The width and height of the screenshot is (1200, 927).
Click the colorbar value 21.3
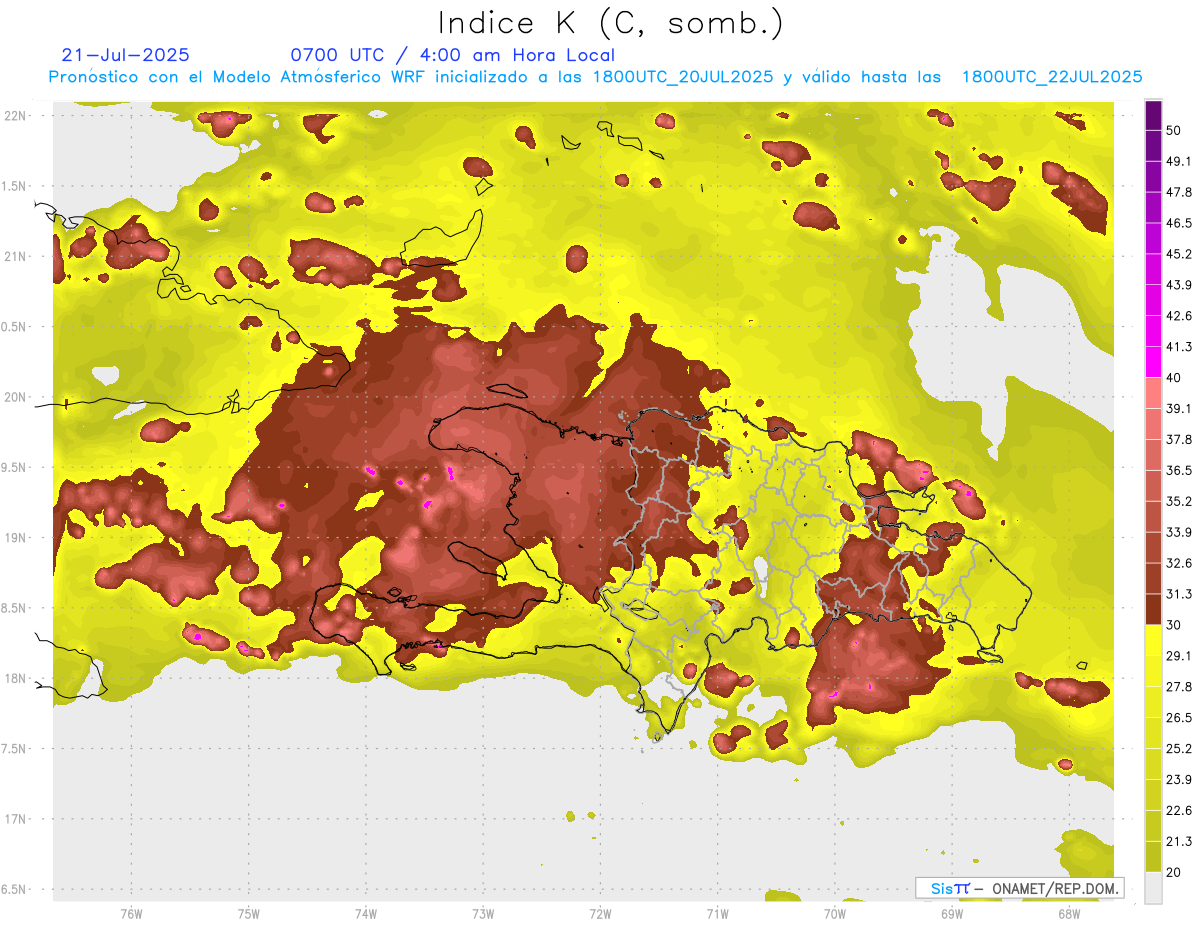tap(1178, 841)
